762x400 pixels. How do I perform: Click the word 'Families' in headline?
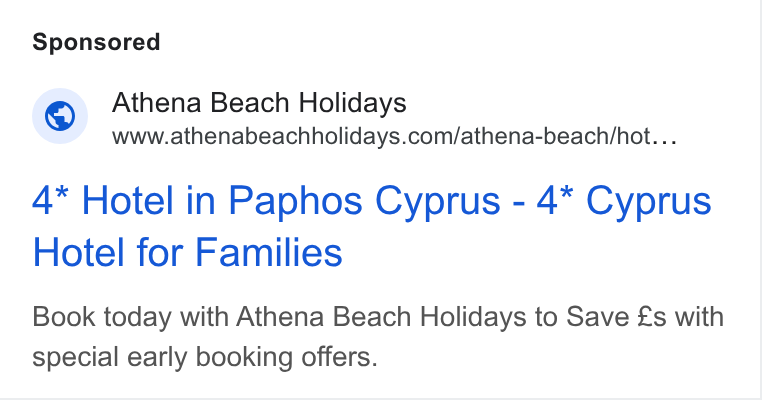coord(269,252)
